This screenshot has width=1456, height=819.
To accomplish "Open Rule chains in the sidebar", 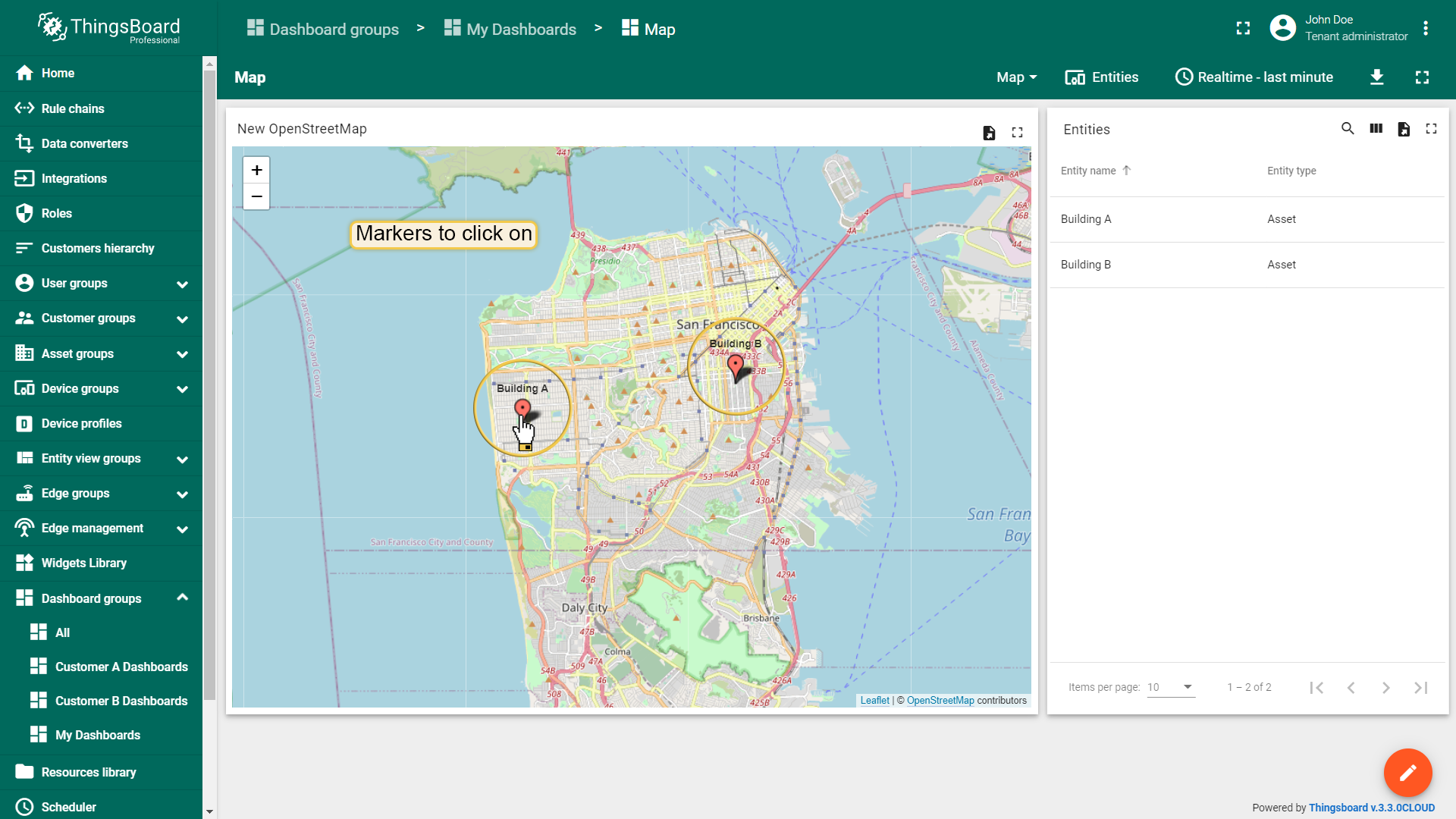I will point(101,108).
